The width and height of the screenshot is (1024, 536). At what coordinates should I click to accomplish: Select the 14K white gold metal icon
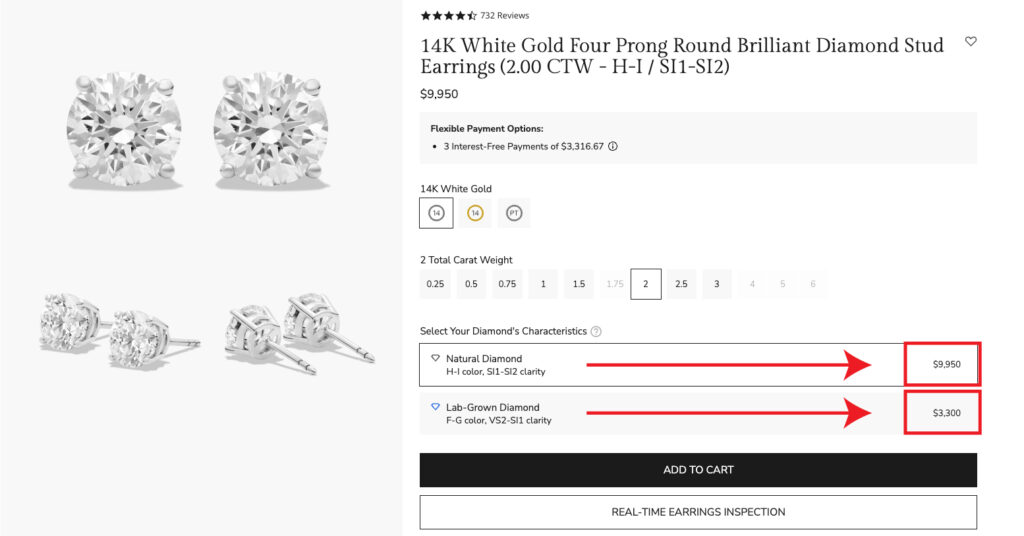click(436, 213)
